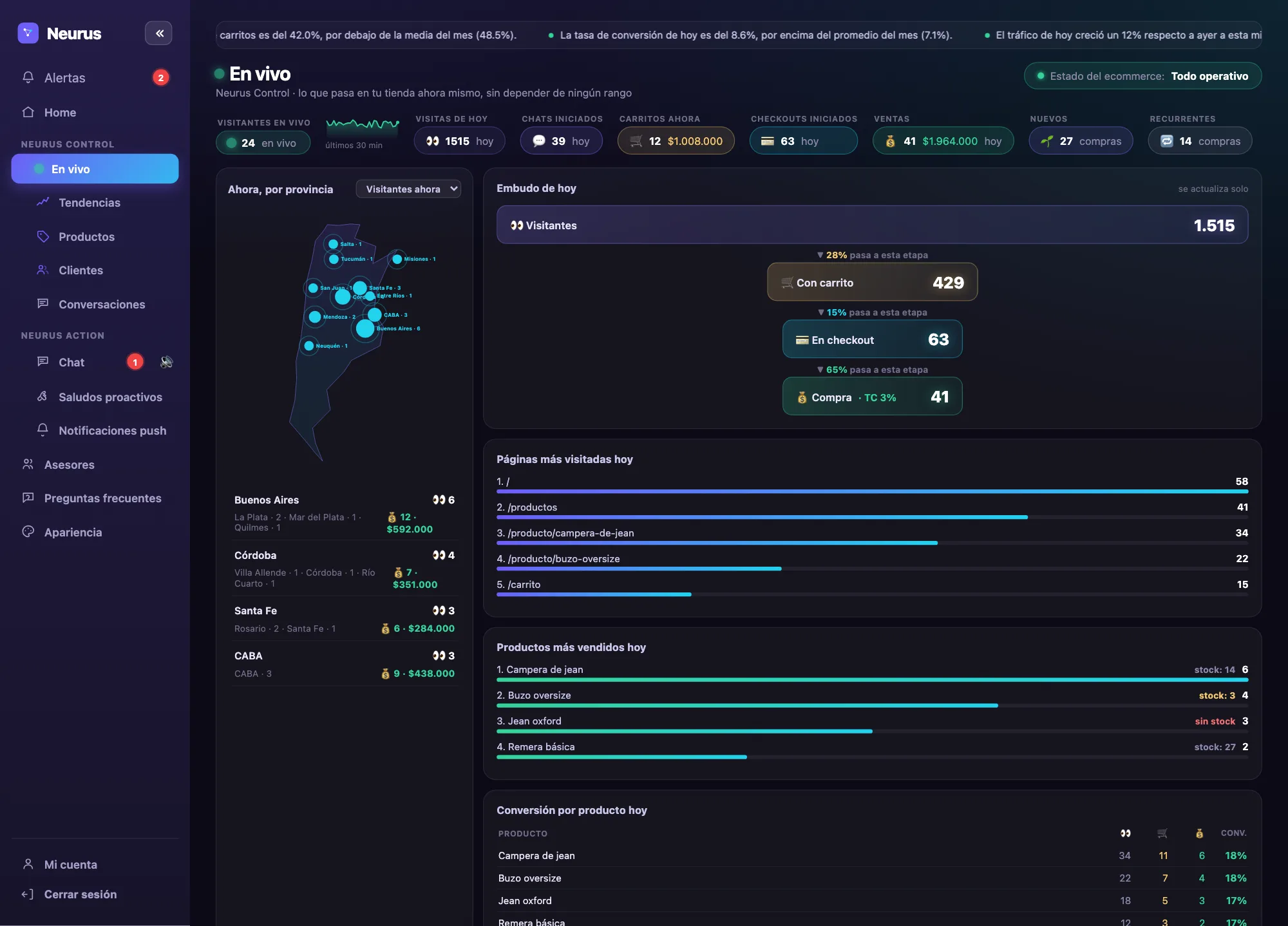Click the /productos page progress bar
The height and width of the screenshot is (926, 1288).
coord(872,517)
